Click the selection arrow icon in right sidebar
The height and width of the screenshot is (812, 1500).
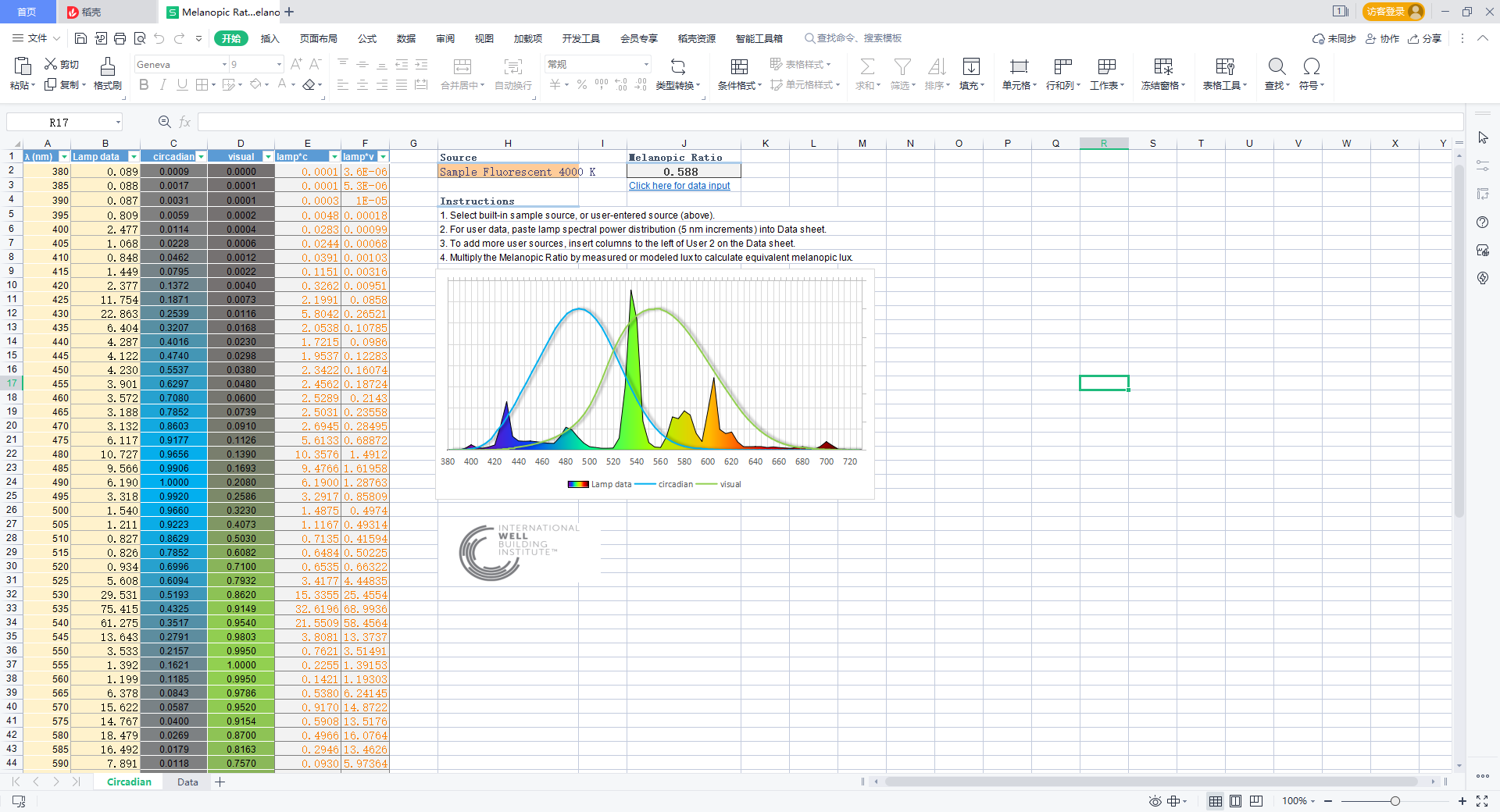click(1483, 138)
